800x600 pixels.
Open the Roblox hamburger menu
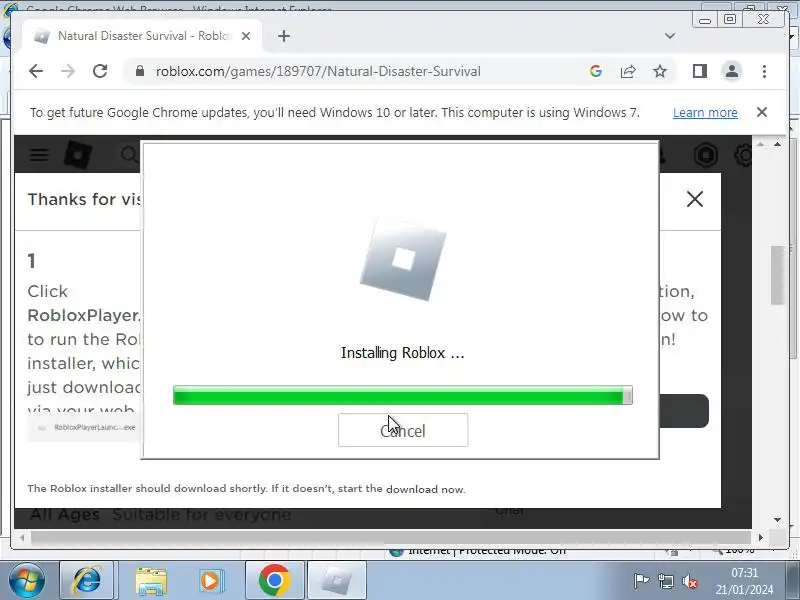click(39, 155)
